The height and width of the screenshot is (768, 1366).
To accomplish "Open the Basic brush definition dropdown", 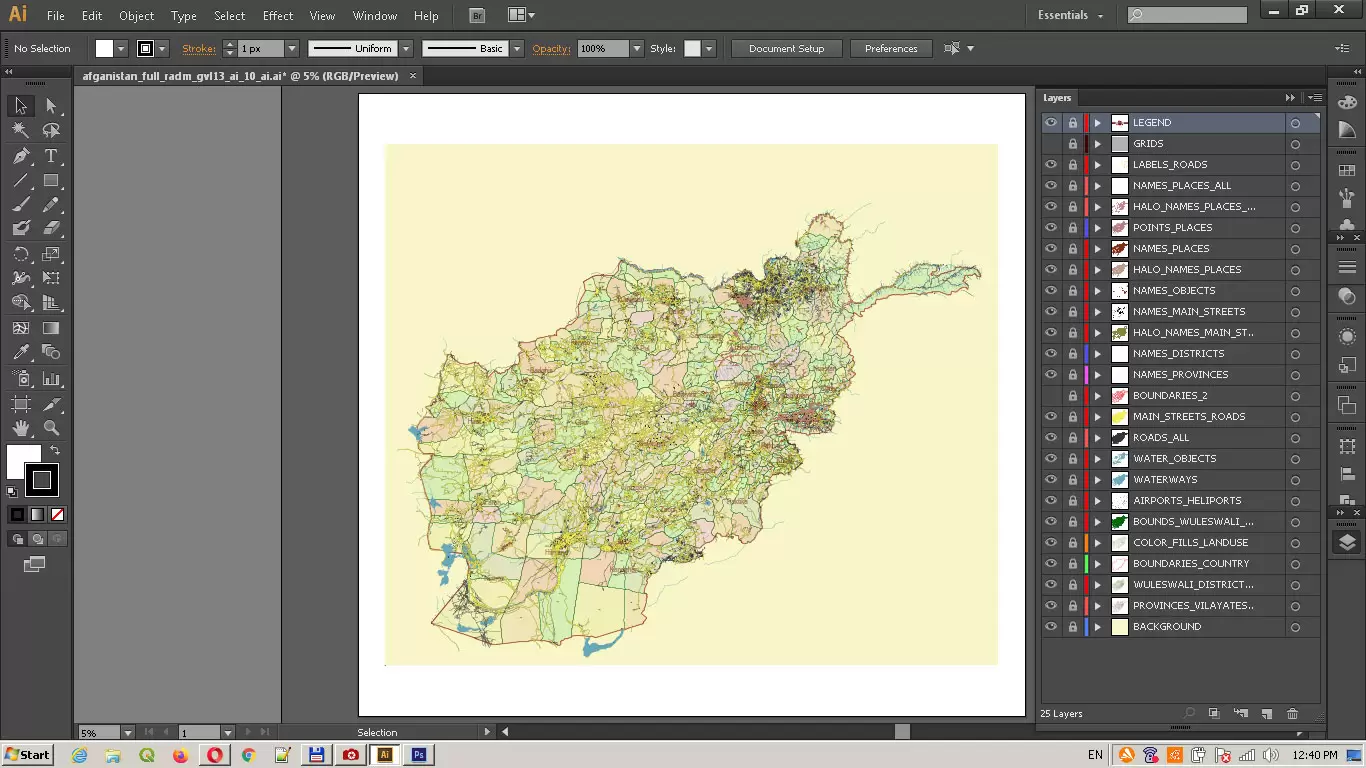I will (x=517, y=48).
